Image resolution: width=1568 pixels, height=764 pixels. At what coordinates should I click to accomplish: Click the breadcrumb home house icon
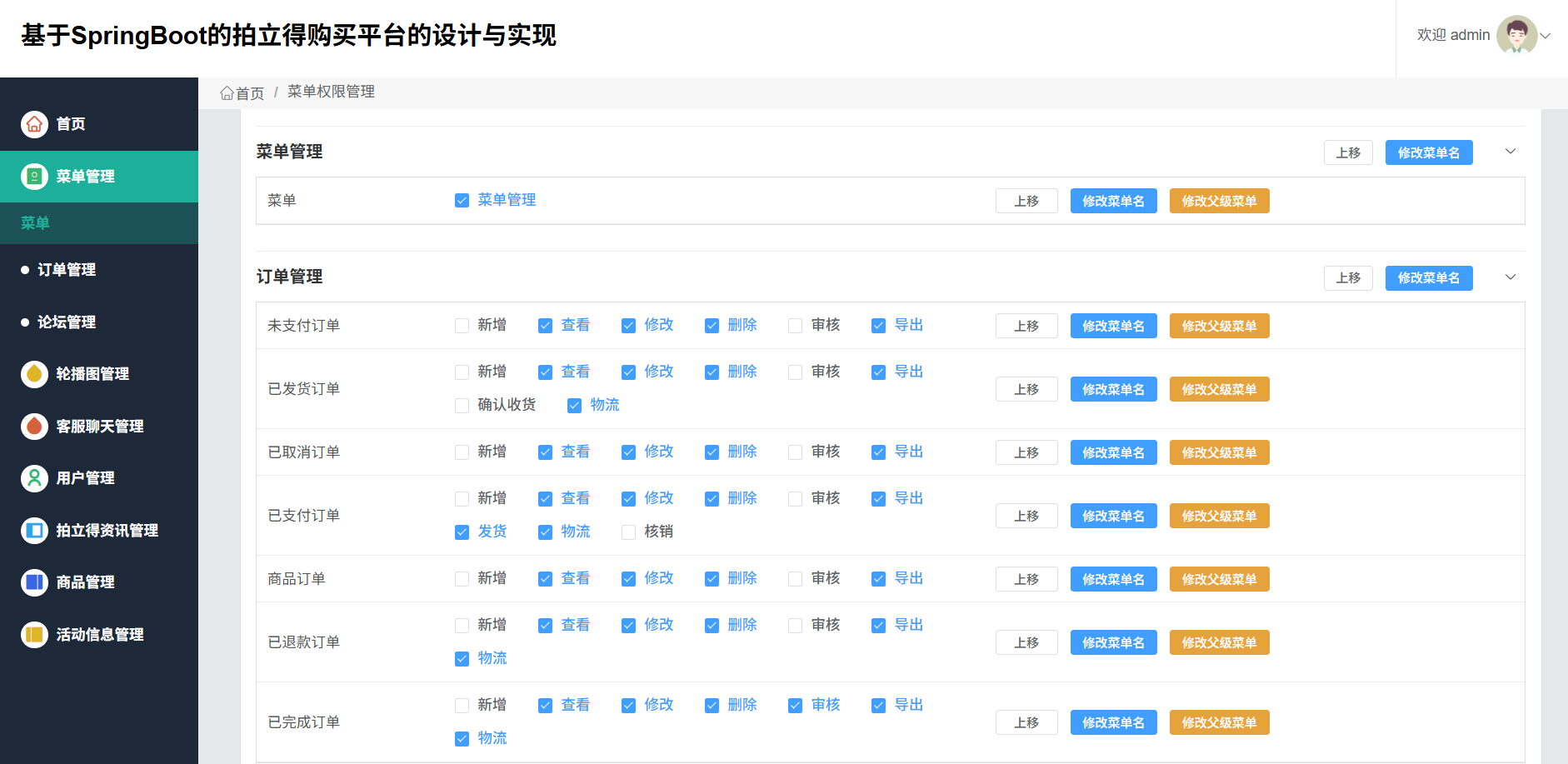tap(227, 93)
